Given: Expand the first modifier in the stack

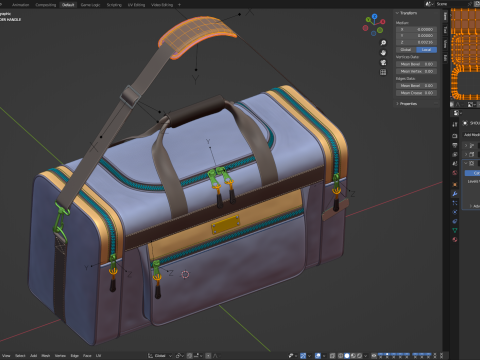Looking at the screenshot, I should point(466,146).
